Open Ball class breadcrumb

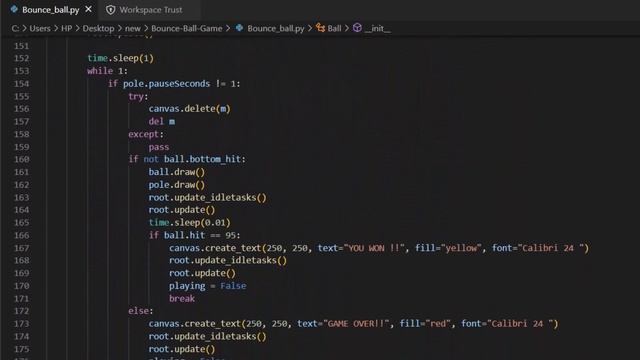pyautogui.click(x=334, y=28)
